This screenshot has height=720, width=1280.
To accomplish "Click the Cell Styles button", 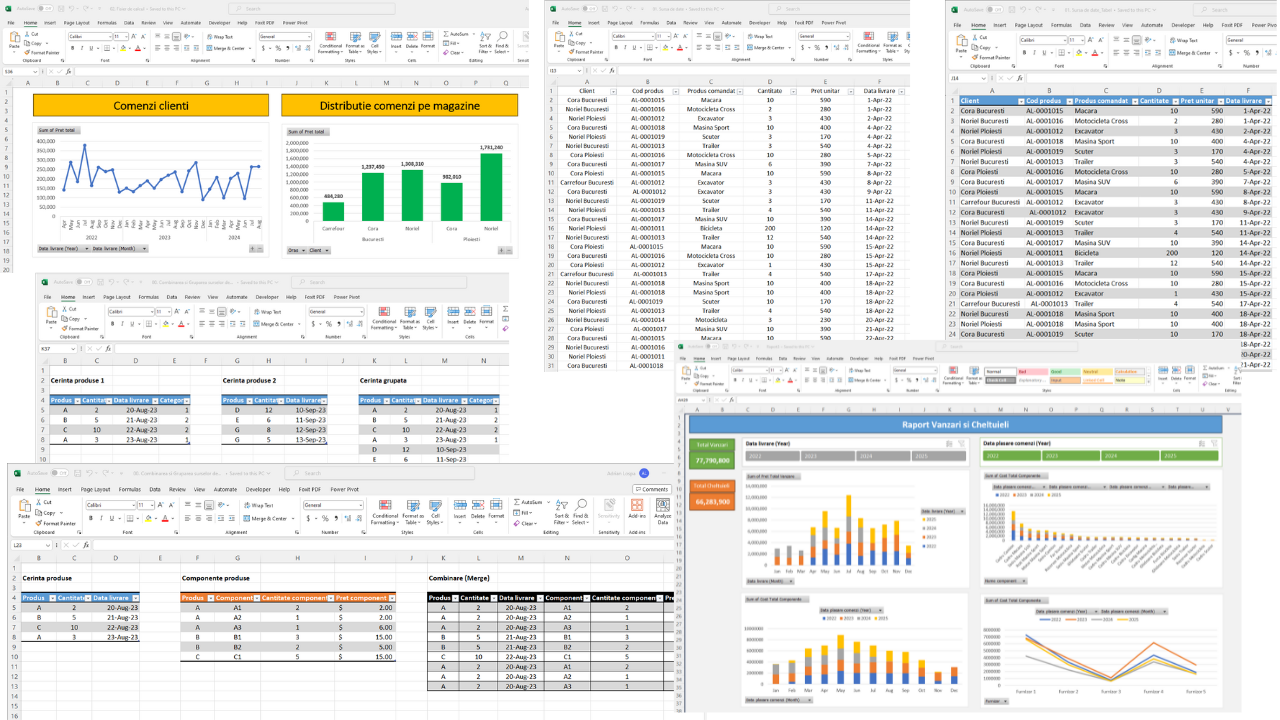I will [x=435, y=513].
